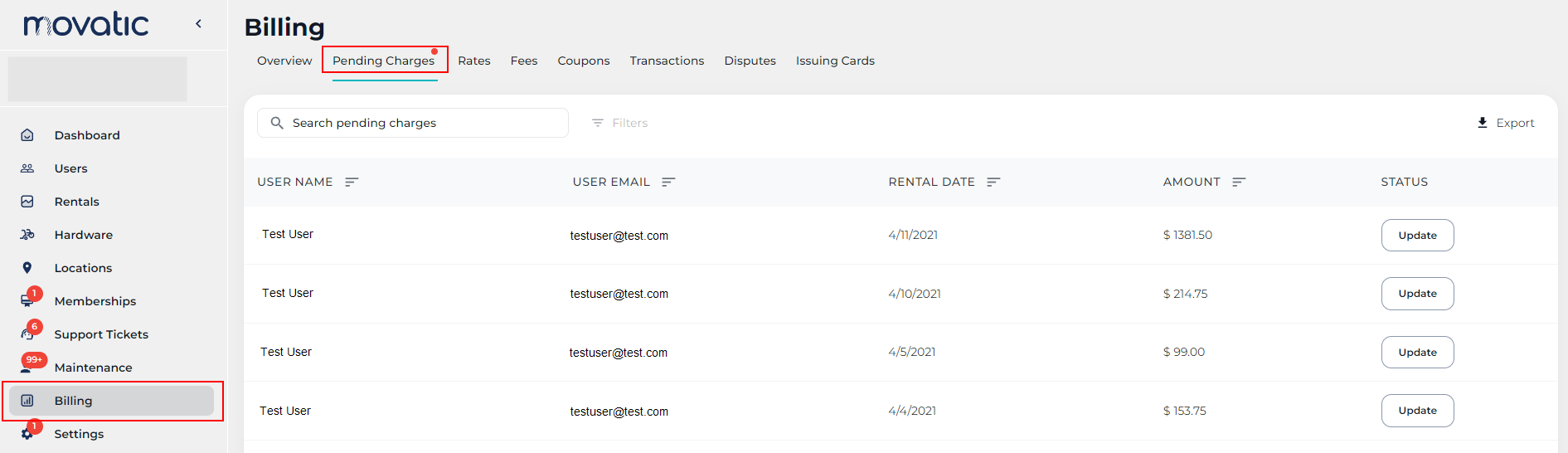The height and width of the screenshot is (453, 1568).
Task: Update the $1381.50 pending charge
Action: [x=1417, y=236]
